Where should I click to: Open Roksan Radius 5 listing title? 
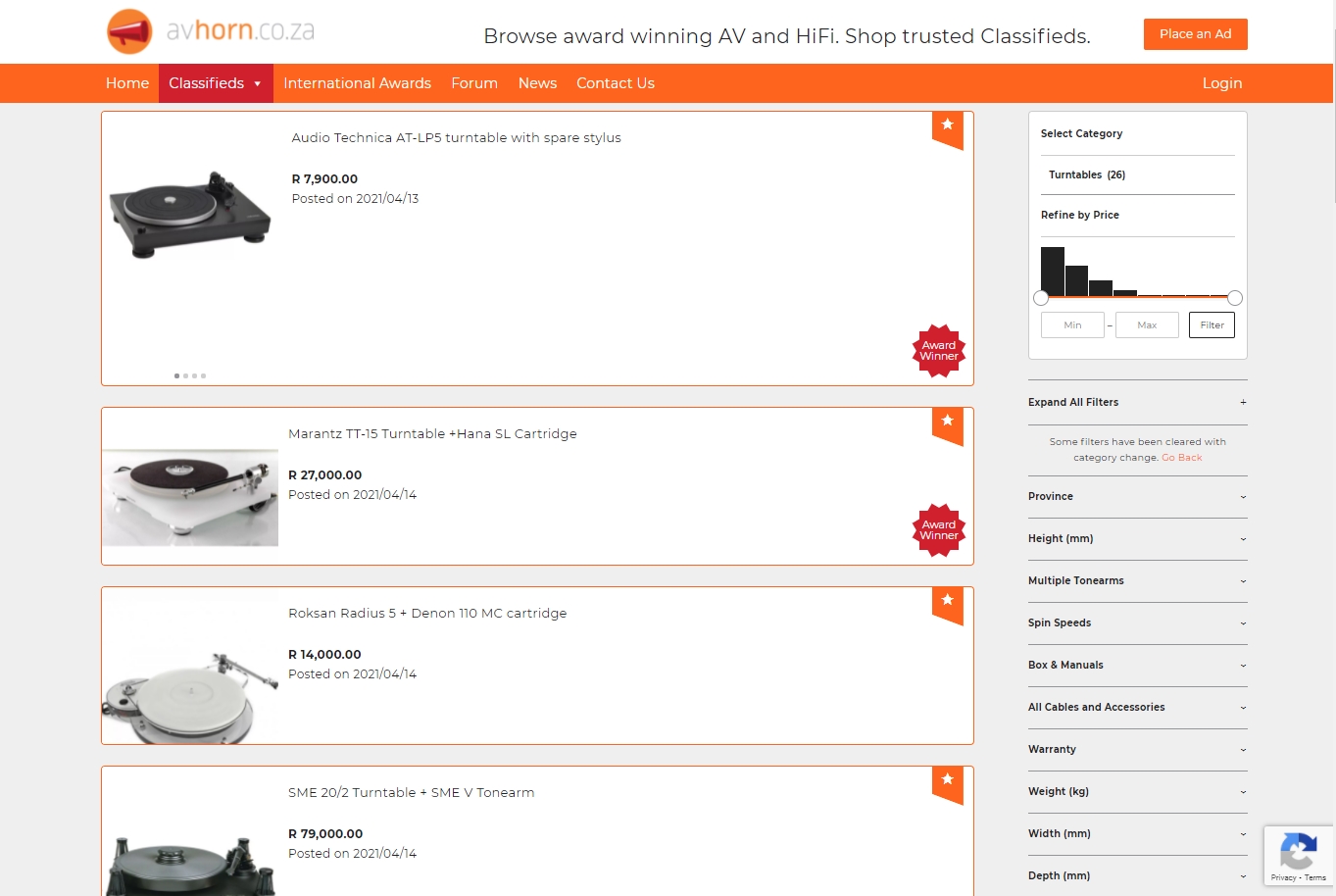coord(427,613)
